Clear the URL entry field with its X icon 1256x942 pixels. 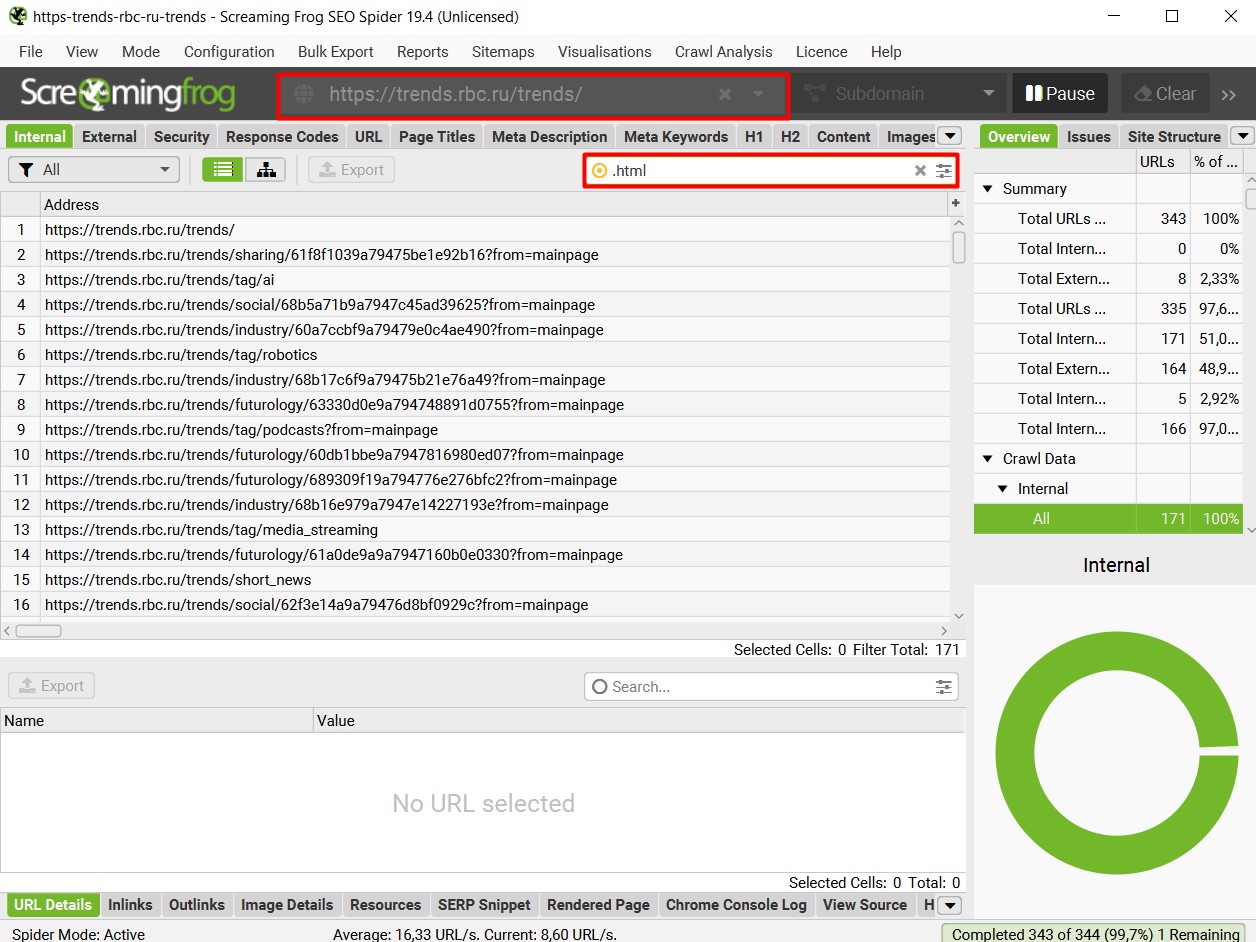(724, 93)
